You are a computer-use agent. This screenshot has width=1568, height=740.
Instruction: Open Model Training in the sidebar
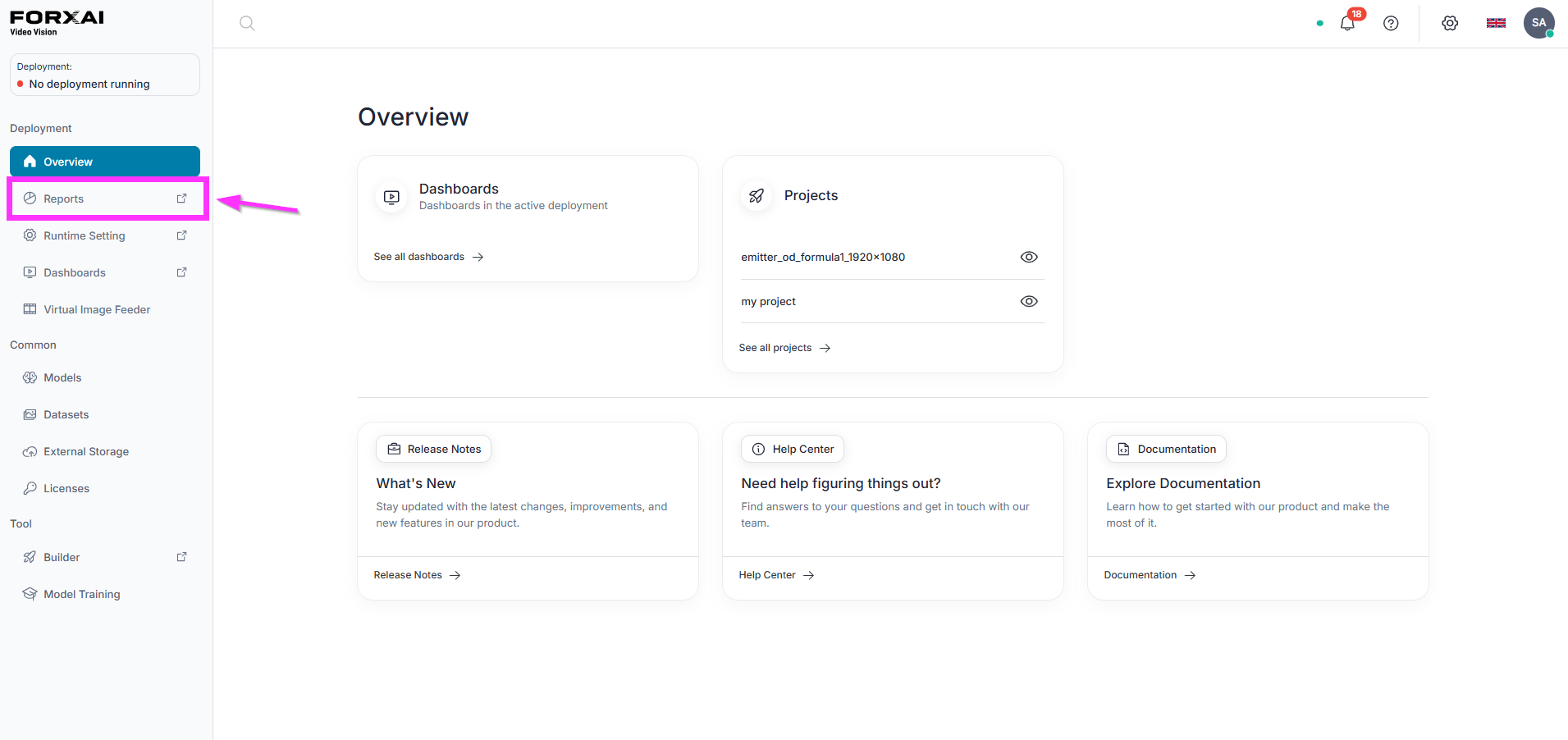point(105,594)
